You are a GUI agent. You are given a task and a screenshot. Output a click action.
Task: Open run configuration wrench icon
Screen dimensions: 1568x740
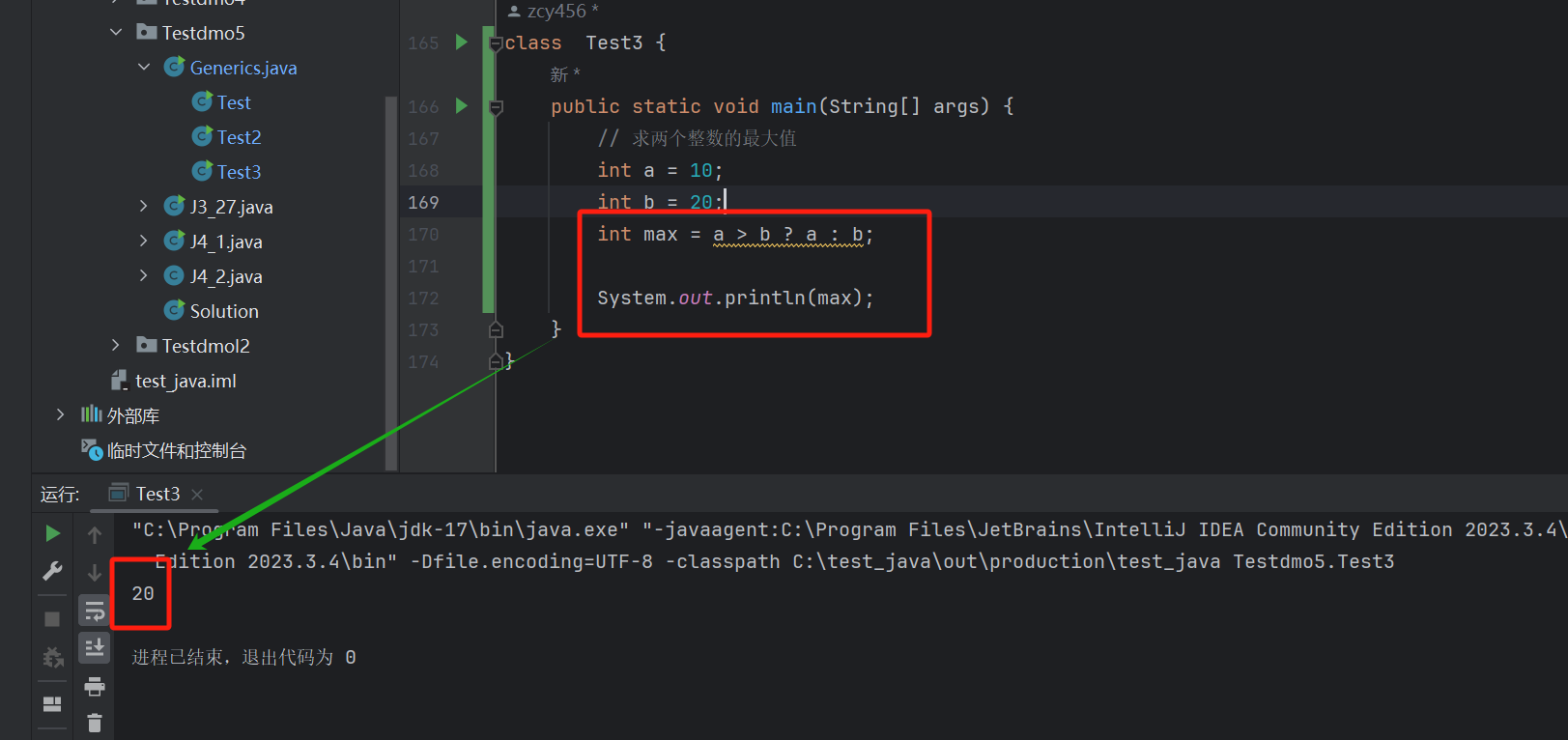52,571
